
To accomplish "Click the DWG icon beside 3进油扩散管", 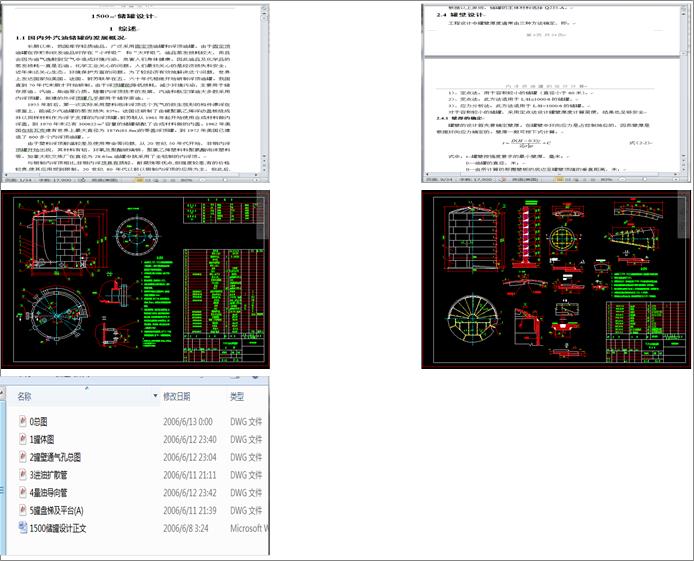I will 23,474.
